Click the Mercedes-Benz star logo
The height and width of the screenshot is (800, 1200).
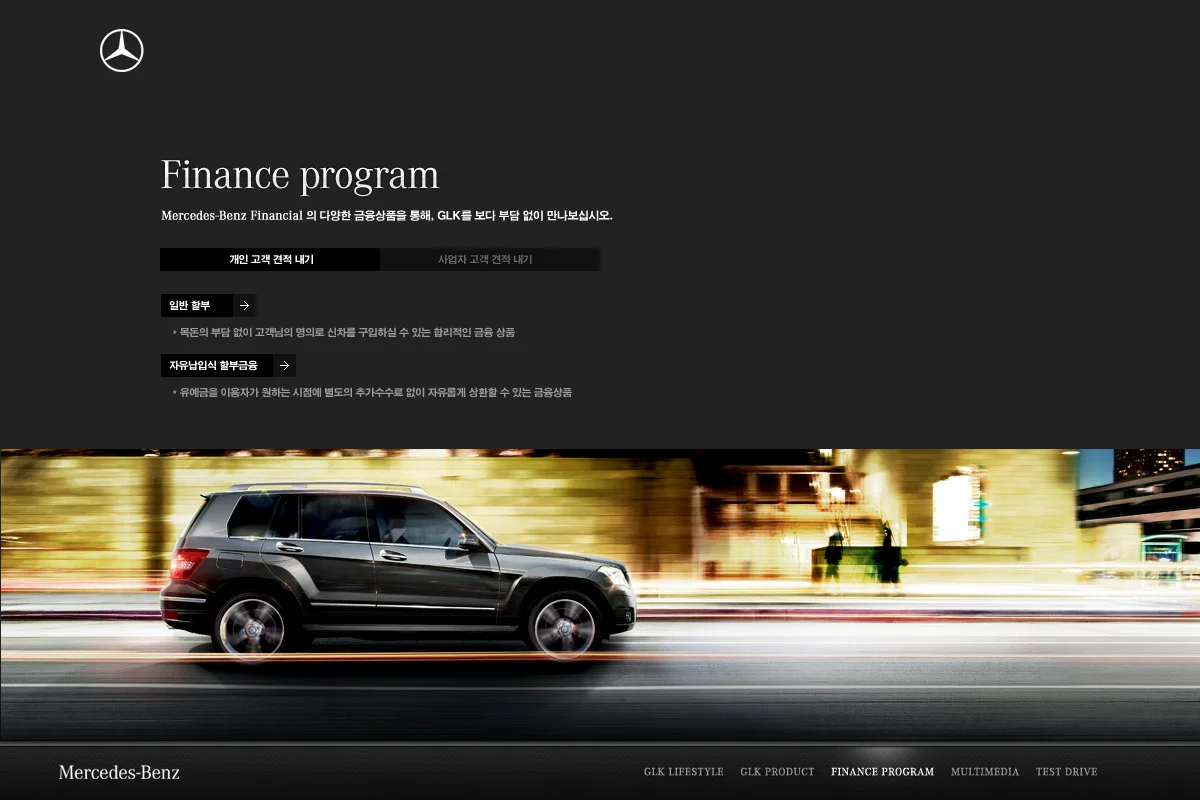click(120, 49)
